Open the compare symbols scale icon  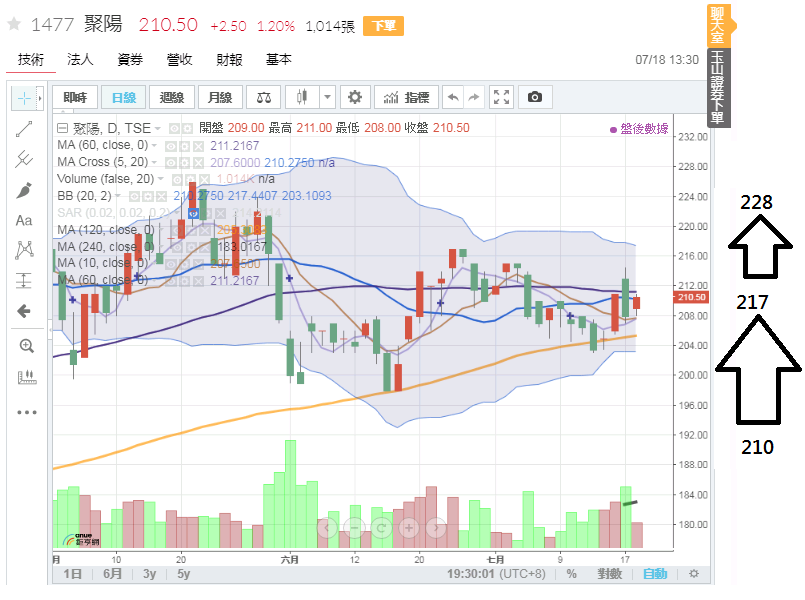264,98
